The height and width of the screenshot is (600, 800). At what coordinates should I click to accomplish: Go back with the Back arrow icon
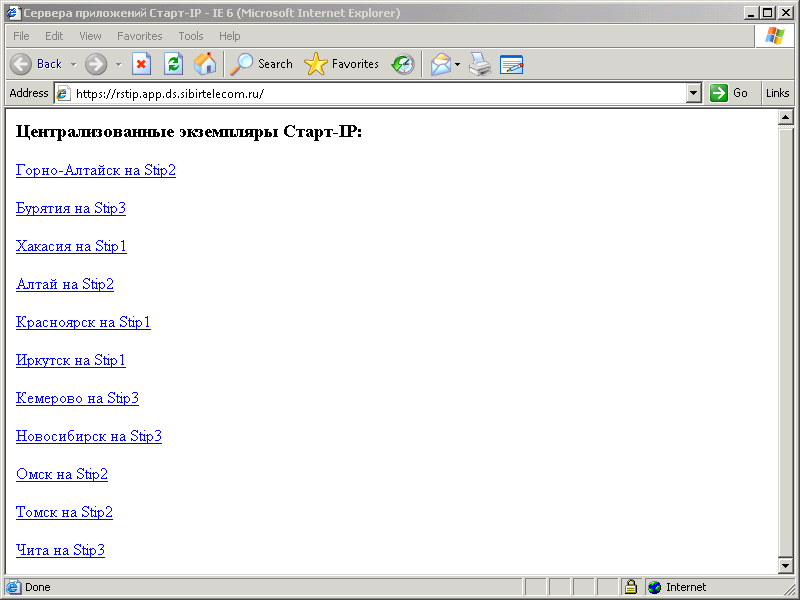[21, 64]
